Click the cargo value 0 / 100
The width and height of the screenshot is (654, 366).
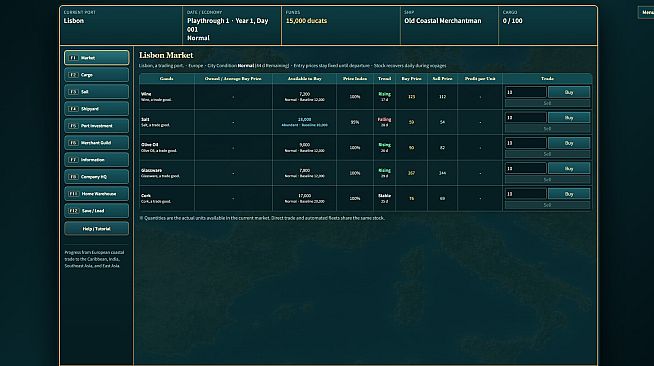[x=512, y=21]
